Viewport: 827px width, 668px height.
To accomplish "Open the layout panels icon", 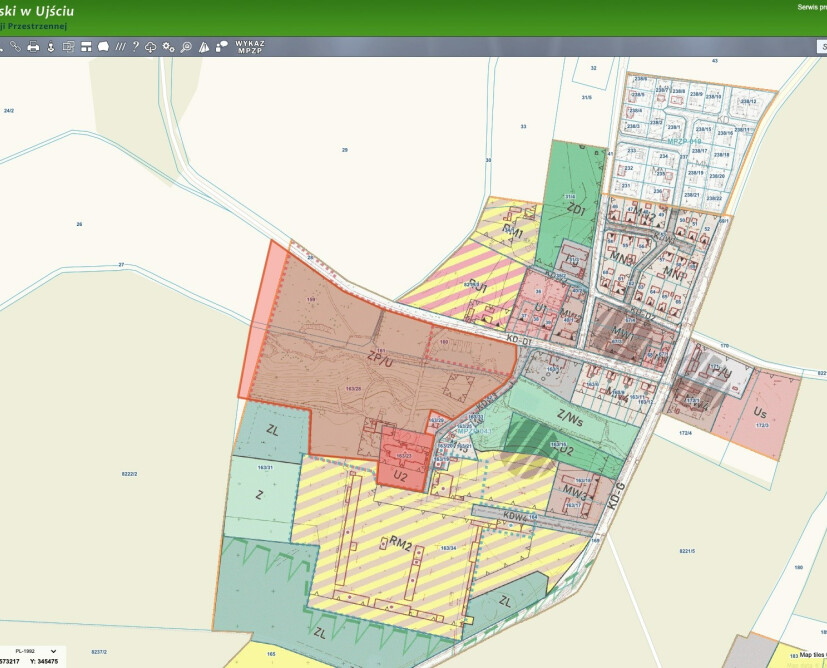I will tap(86, 47).
